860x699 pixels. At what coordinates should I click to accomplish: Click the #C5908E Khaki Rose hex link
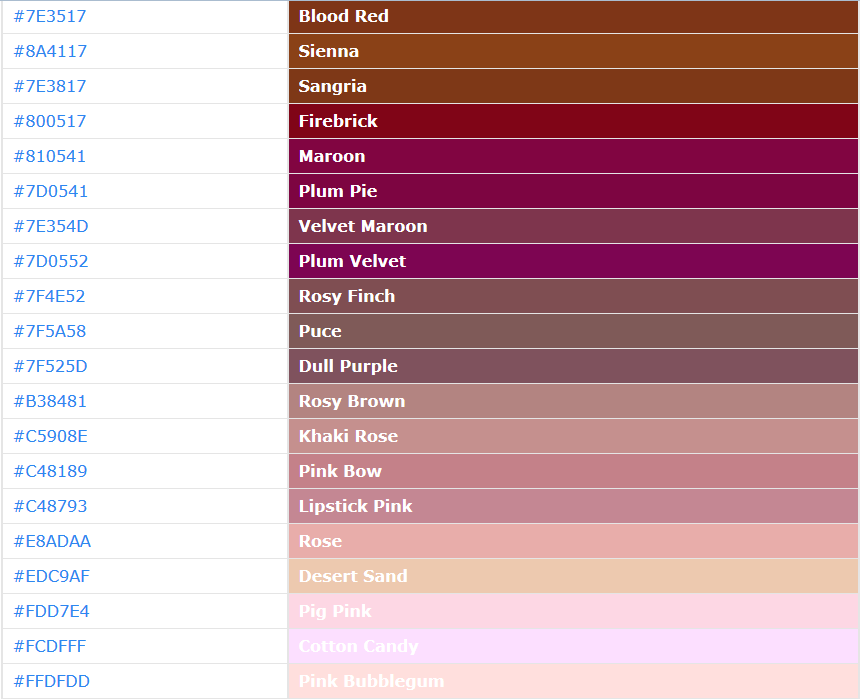coord(45,436)
